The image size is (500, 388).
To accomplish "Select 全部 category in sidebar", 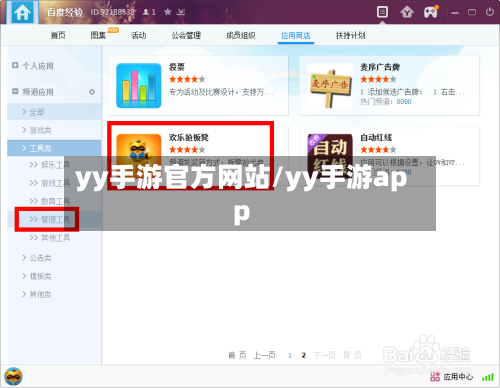I will pos(54,112).
